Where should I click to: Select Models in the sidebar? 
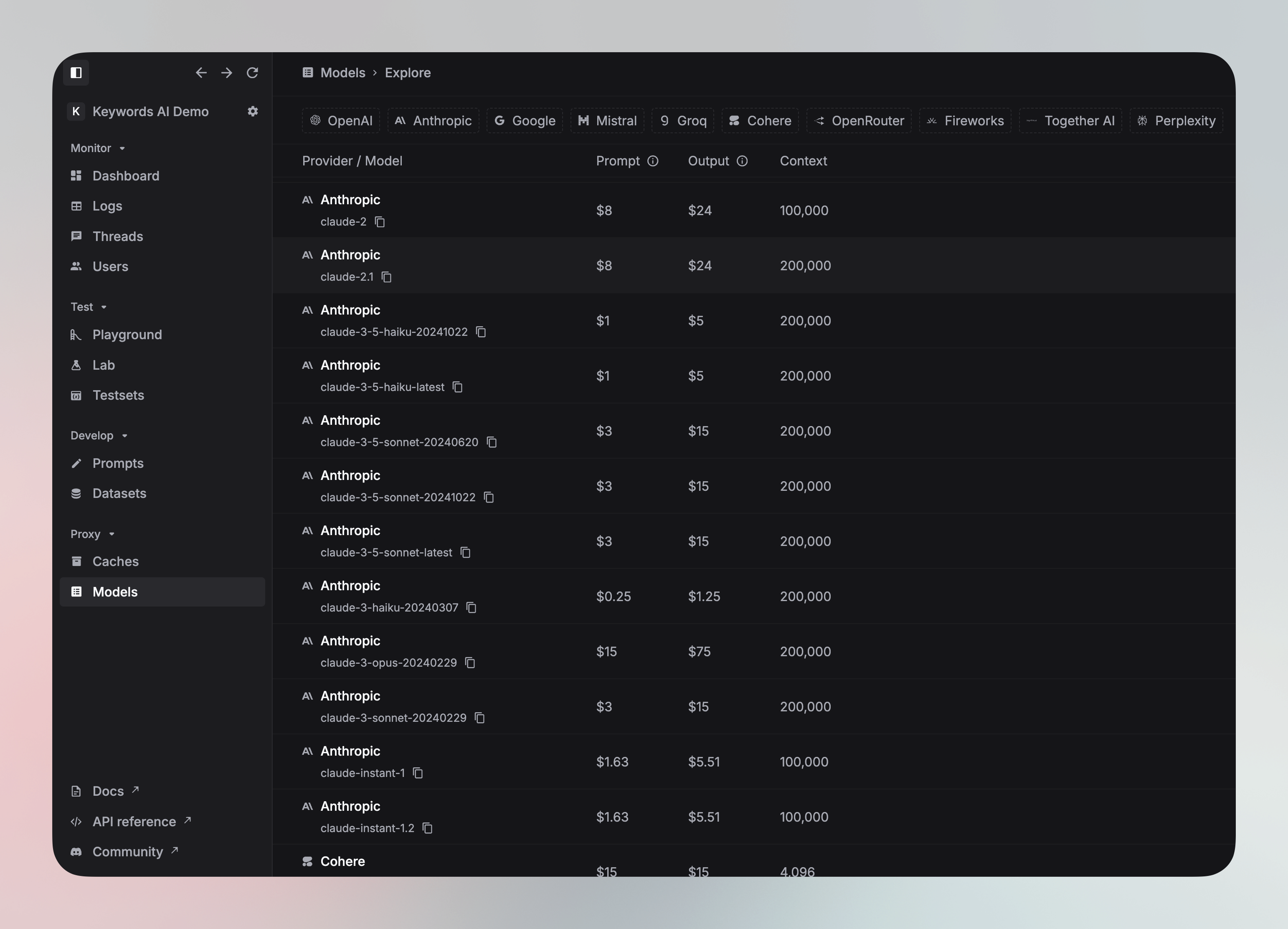[162, 592]
